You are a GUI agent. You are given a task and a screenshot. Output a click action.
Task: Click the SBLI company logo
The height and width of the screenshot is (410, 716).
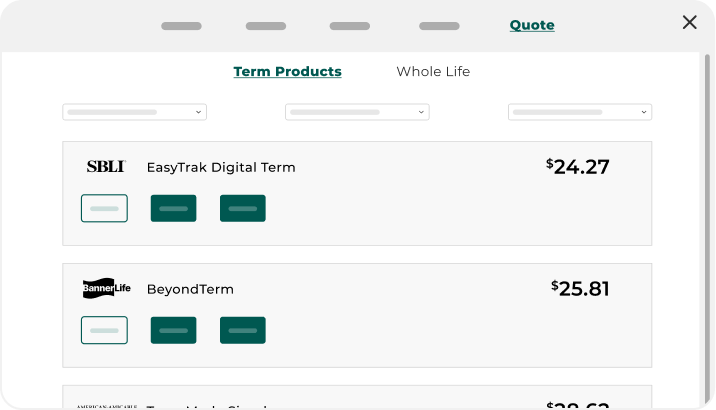pos(105,167)
